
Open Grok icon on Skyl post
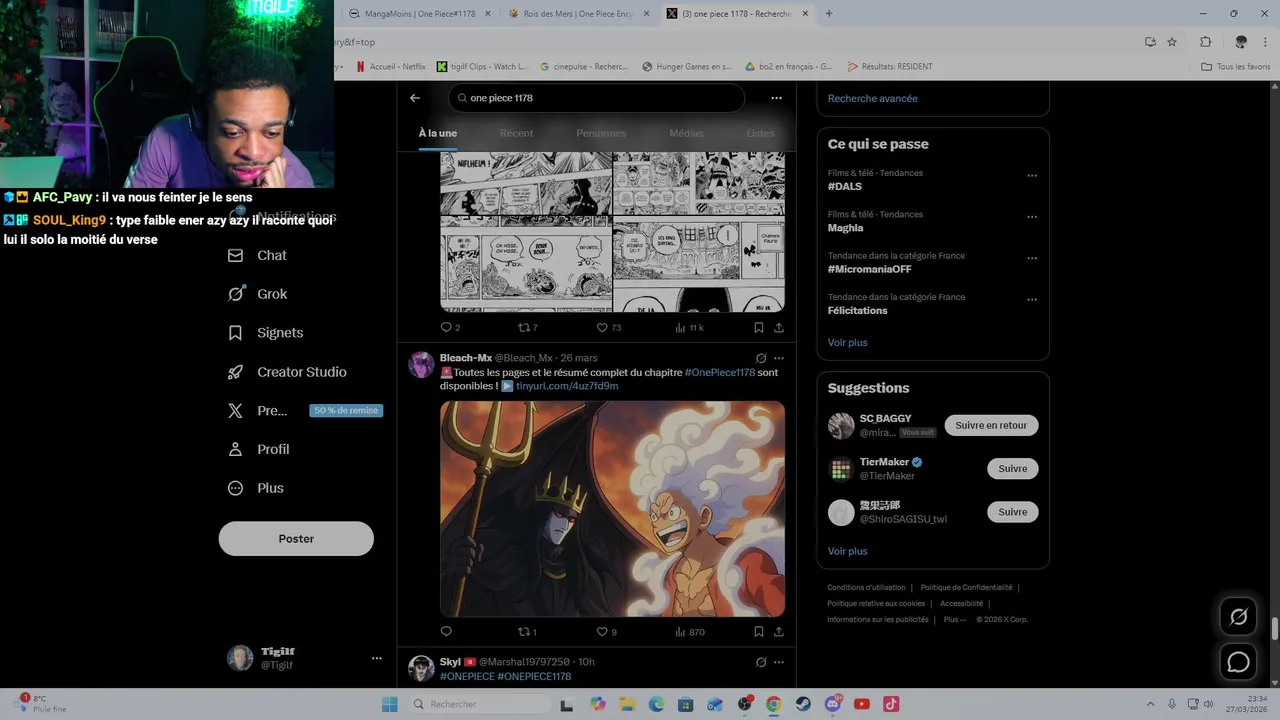pyautogui.click(x=761, y=662)
